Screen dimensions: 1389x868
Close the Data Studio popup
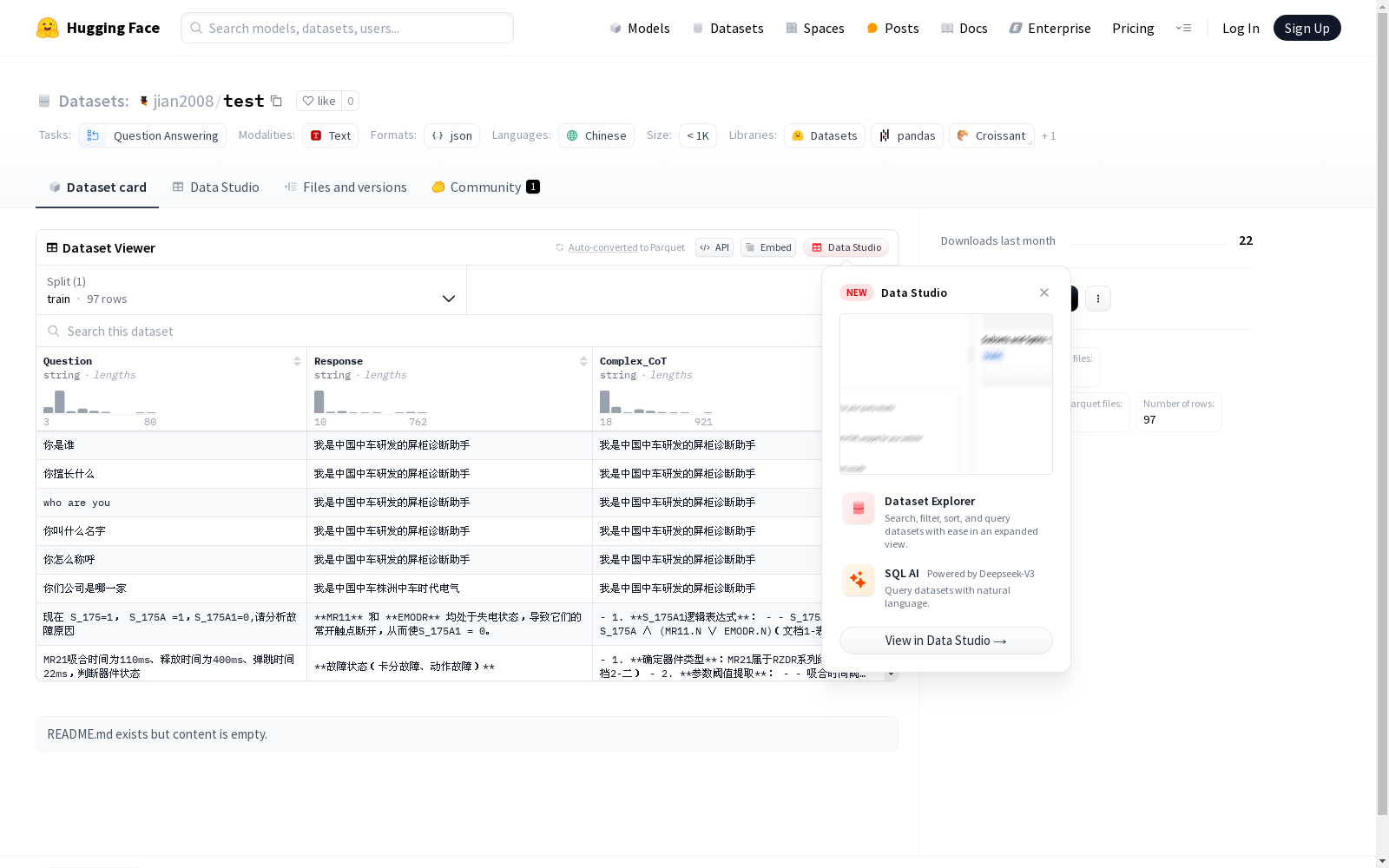coord(1044,293)
